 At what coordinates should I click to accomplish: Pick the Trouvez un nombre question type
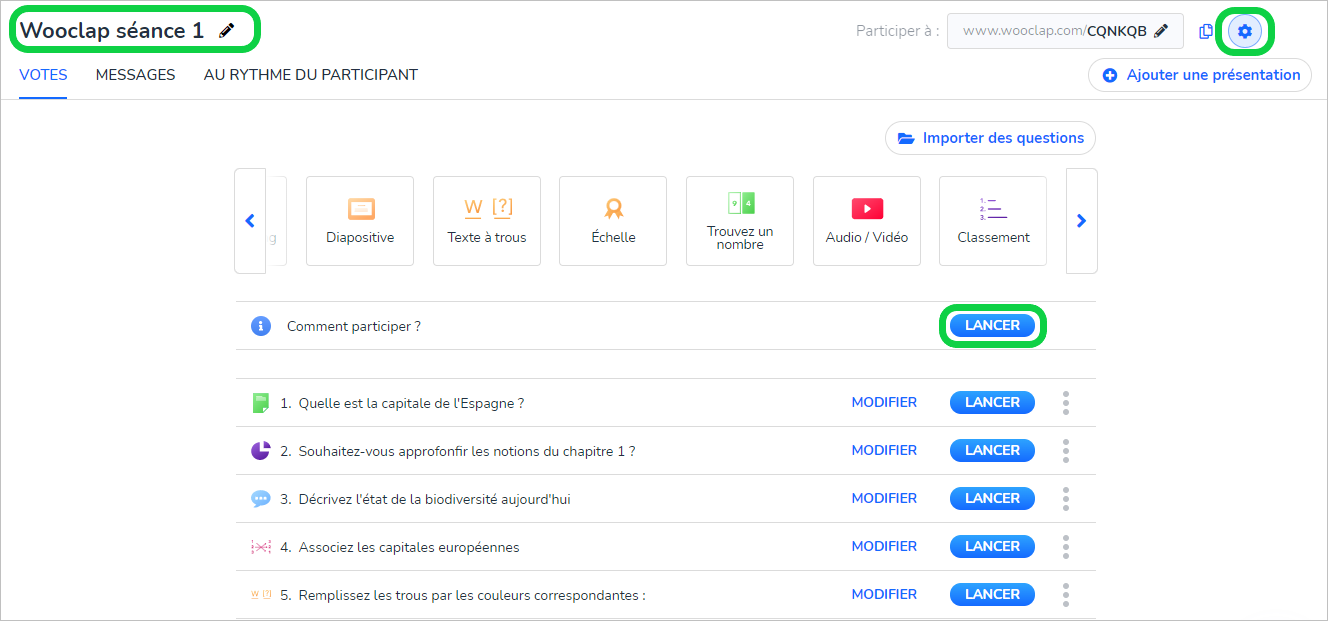pos(740,221)
